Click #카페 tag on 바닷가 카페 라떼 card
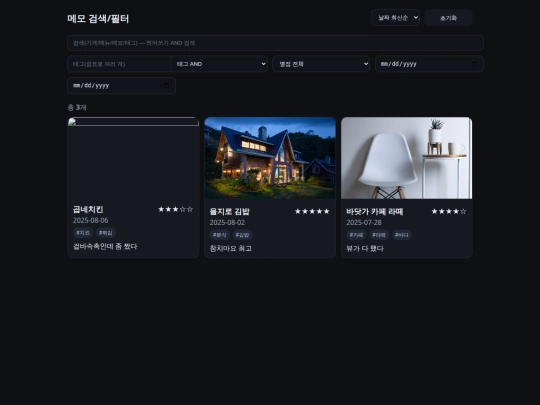The width and height of the screenshot is (540, 405). [356, 235]
